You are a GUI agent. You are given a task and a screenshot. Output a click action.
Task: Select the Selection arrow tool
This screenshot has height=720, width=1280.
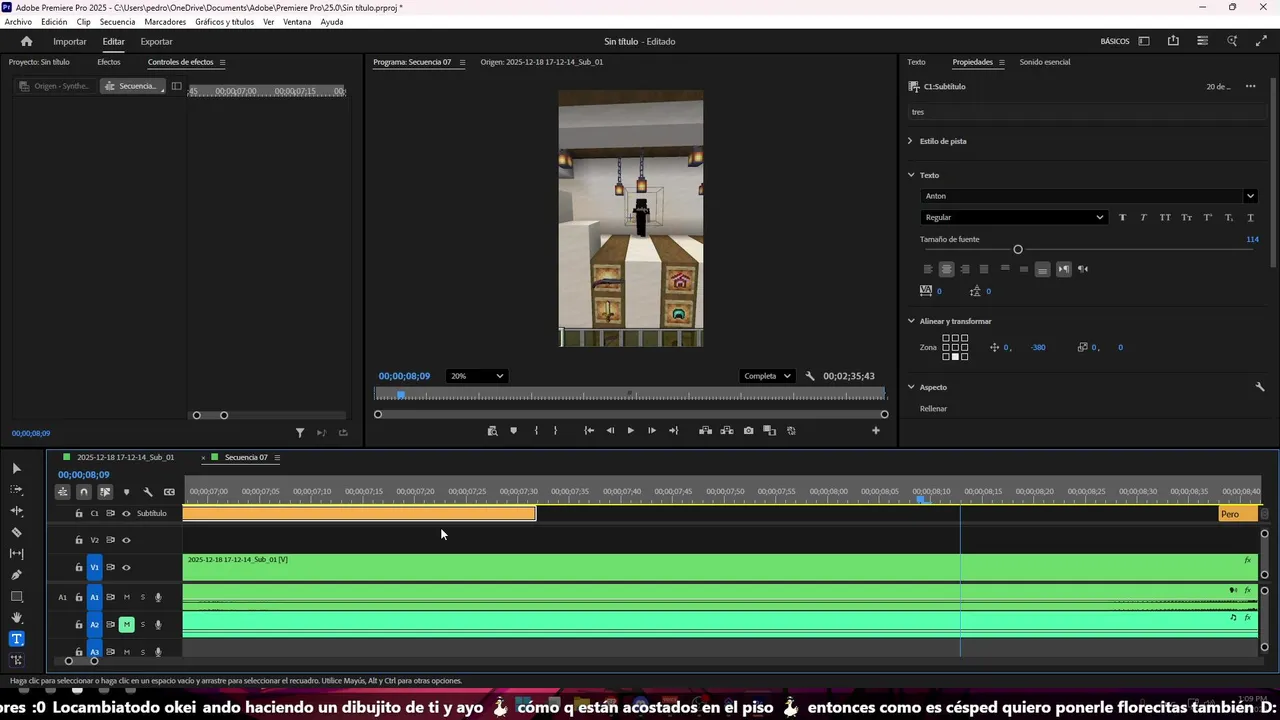click(x=16, y=468)
